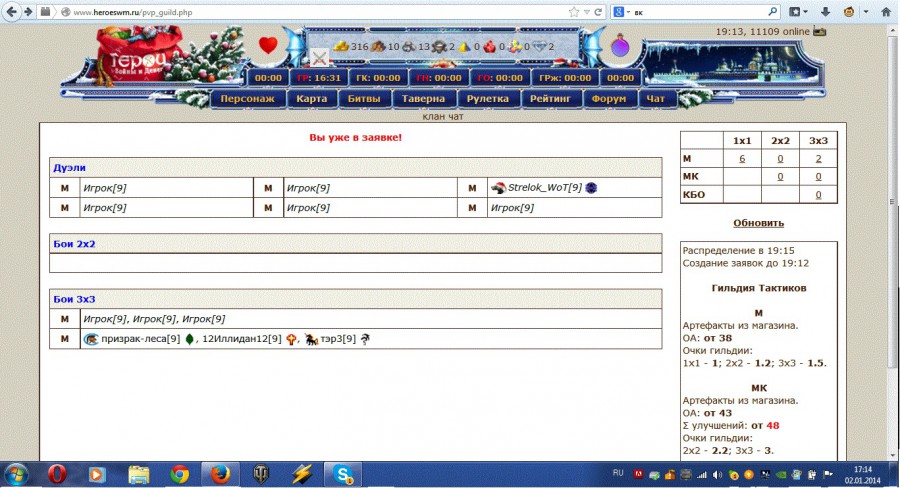The image size is (900, 488).
Task: Click the browser downloads arrow icon
Action: point(824,12)
